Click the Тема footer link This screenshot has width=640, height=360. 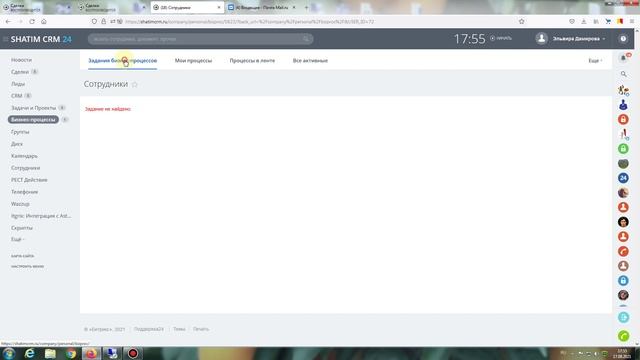point(179,329)
